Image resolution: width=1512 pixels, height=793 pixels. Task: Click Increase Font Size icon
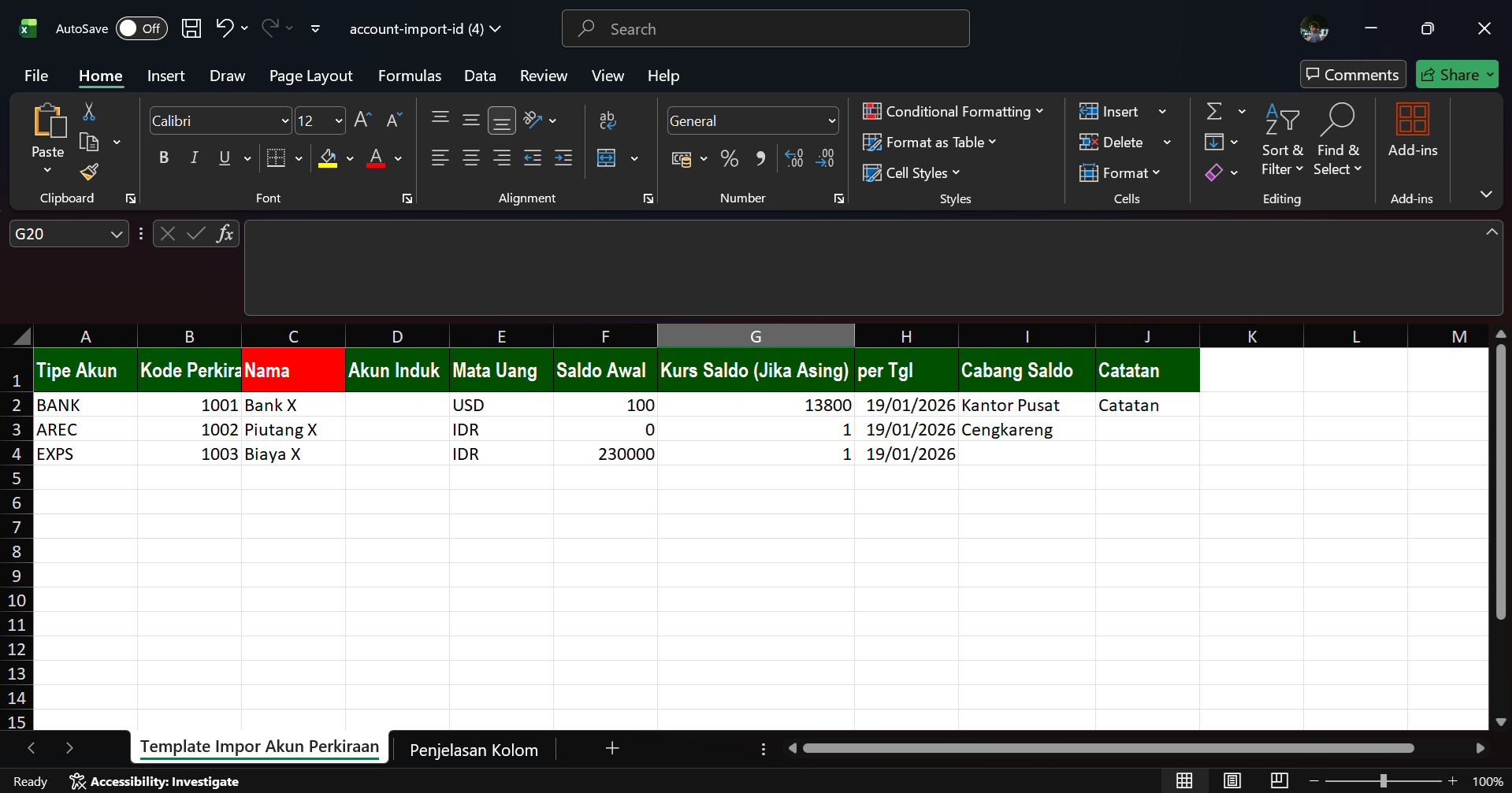362,120
